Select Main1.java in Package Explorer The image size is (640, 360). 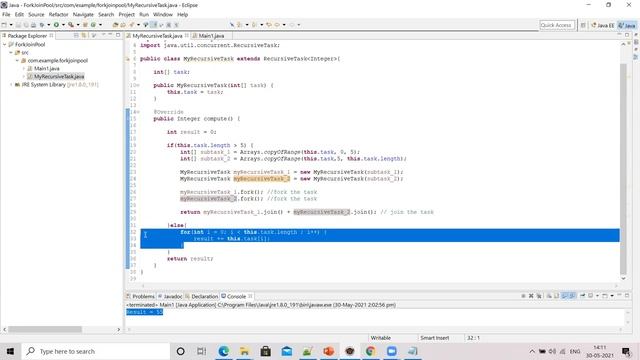point(47,69)
